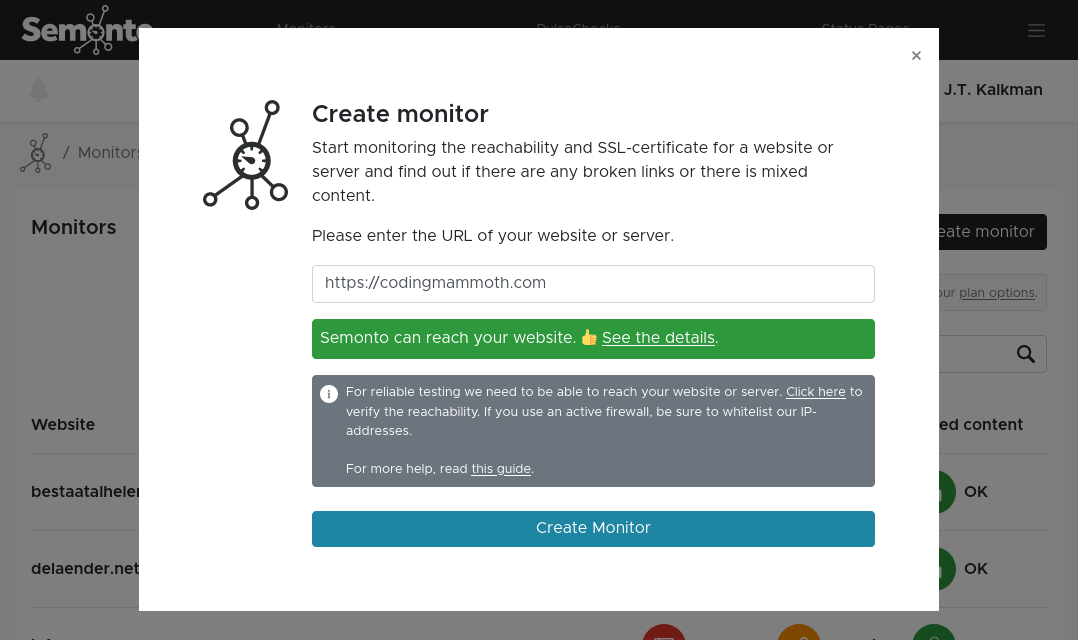This screenshot has width=1078, height=640.
Task: Follow the "Click here" reachability link
Action: click(815, 392)
